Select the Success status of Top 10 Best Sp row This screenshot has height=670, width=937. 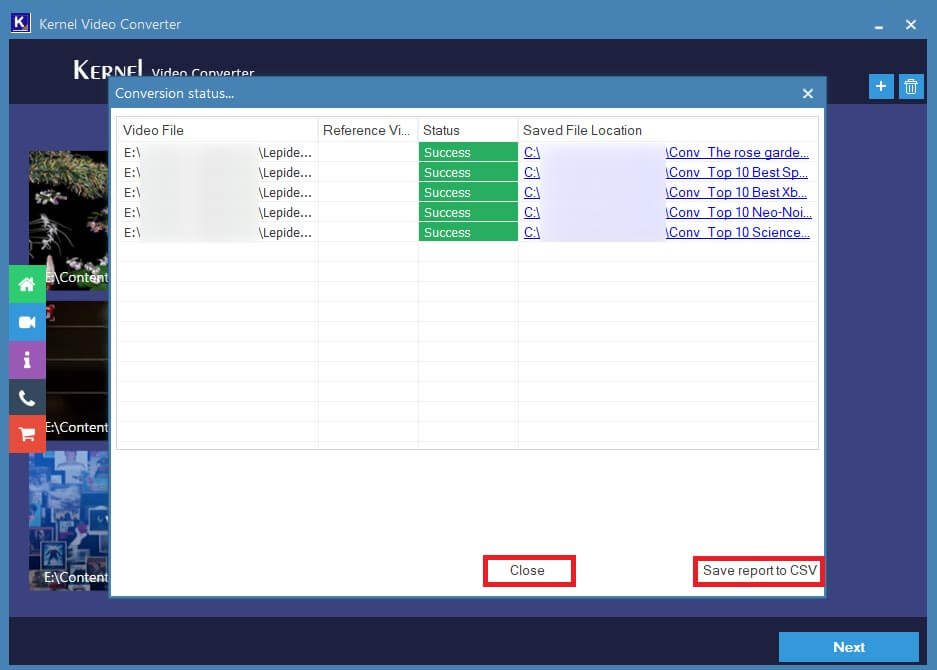click(x=468, y=173)
